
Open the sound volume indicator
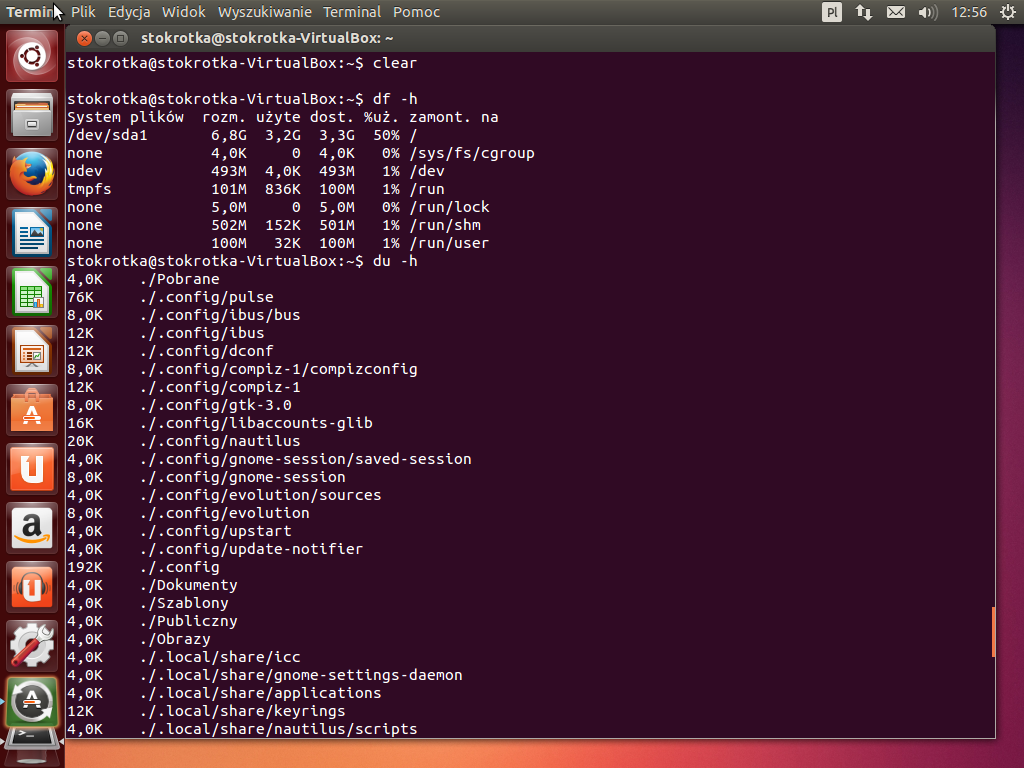[927, 12]
